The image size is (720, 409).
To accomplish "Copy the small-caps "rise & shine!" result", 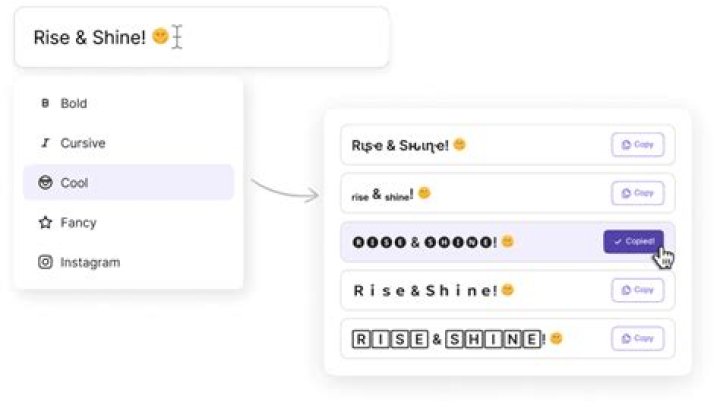I will pyautogui.click(x=637, y=193).
